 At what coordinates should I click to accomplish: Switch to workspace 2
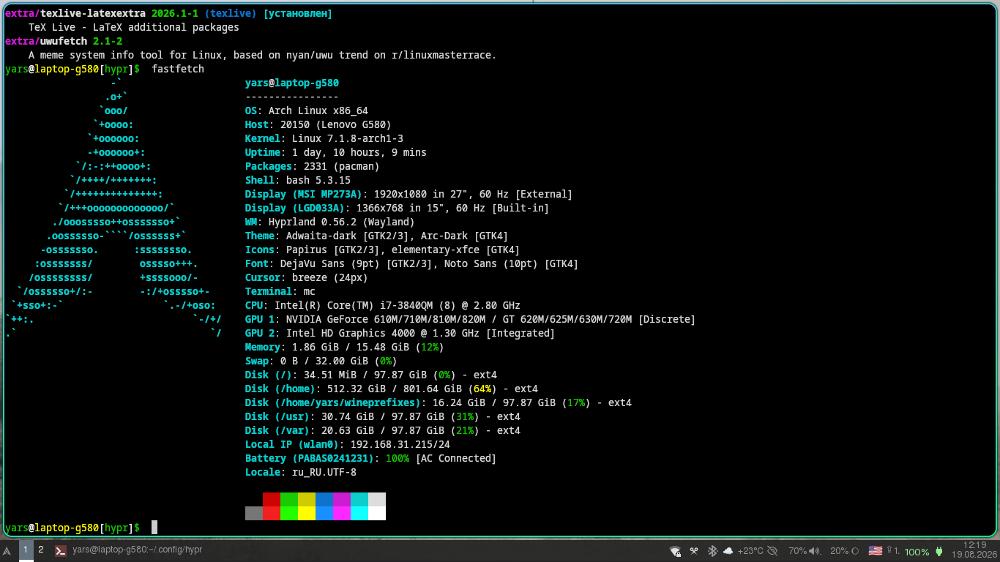[x=41, y=550]
